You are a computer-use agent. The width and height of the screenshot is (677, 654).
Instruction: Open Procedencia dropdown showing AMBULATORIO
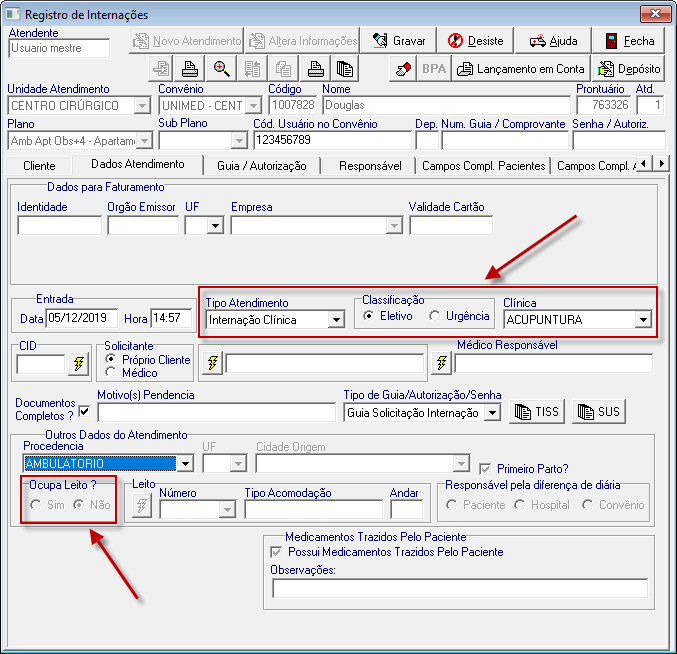(185, 464)
